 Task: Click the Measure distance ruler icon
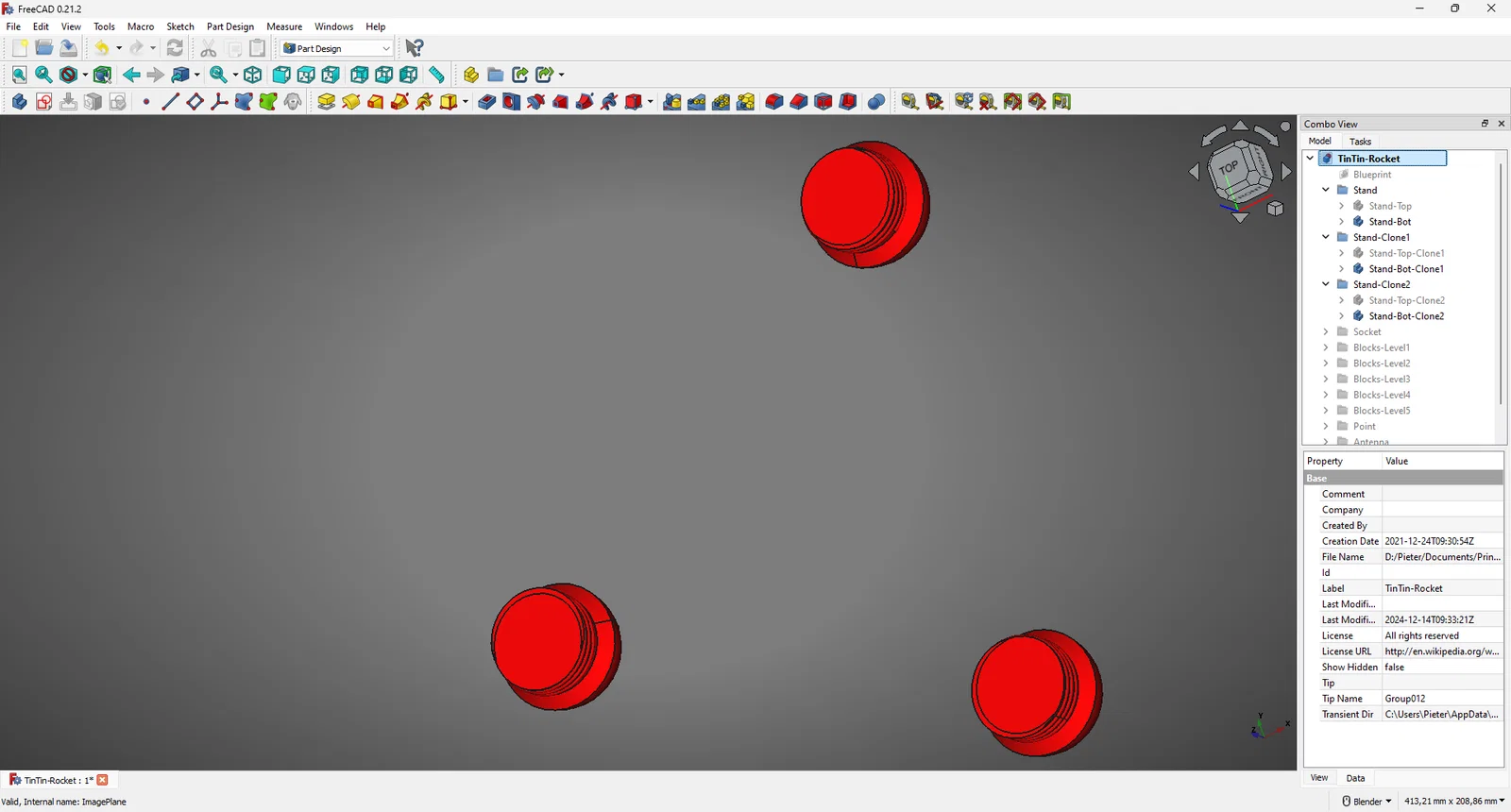point(436,75)
